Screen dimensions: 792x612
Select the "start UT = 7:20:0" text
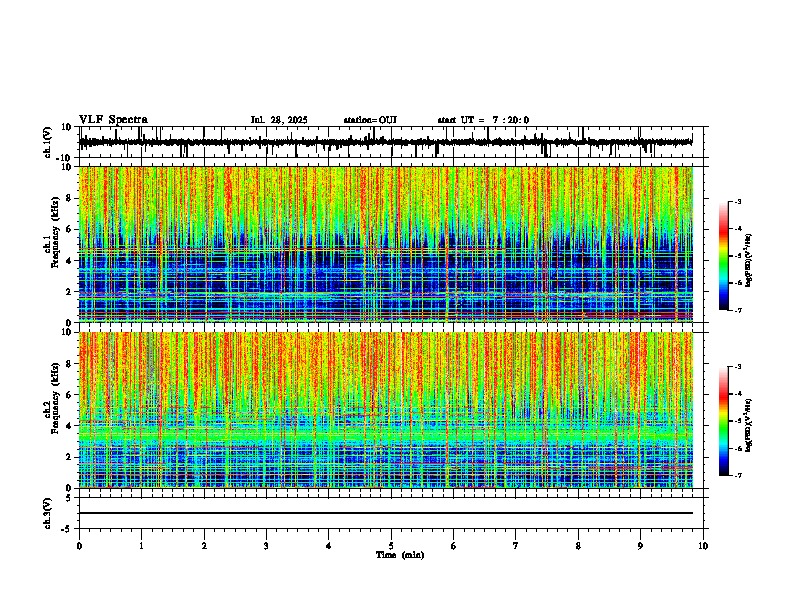(x=483, y=120)
